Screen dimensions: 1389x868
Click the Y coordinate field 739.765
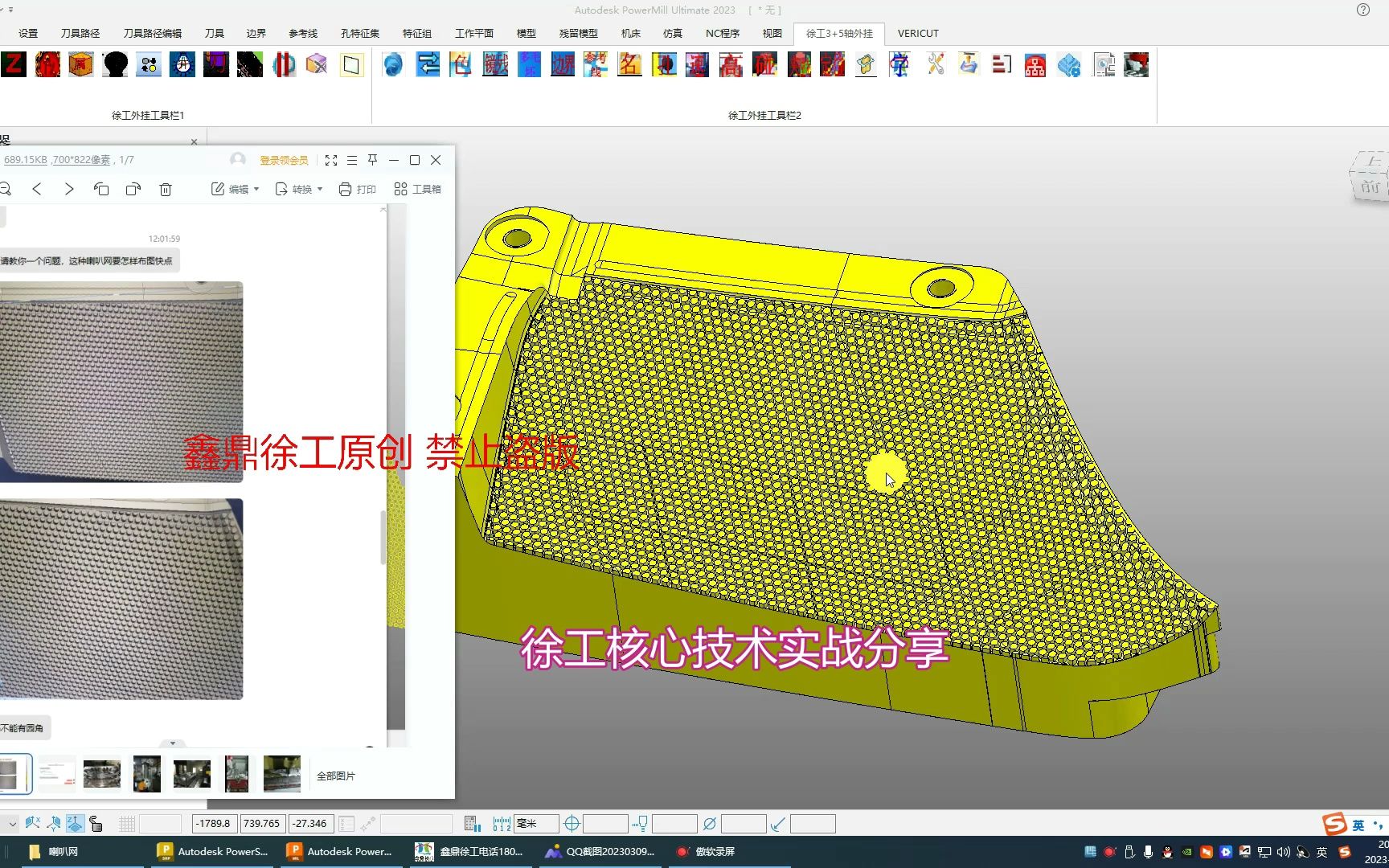point(262,824)
